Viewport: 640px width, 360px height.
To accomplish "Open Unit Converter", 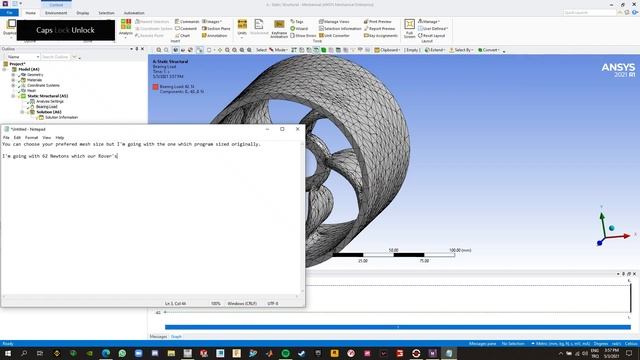I will pos(334,36).
